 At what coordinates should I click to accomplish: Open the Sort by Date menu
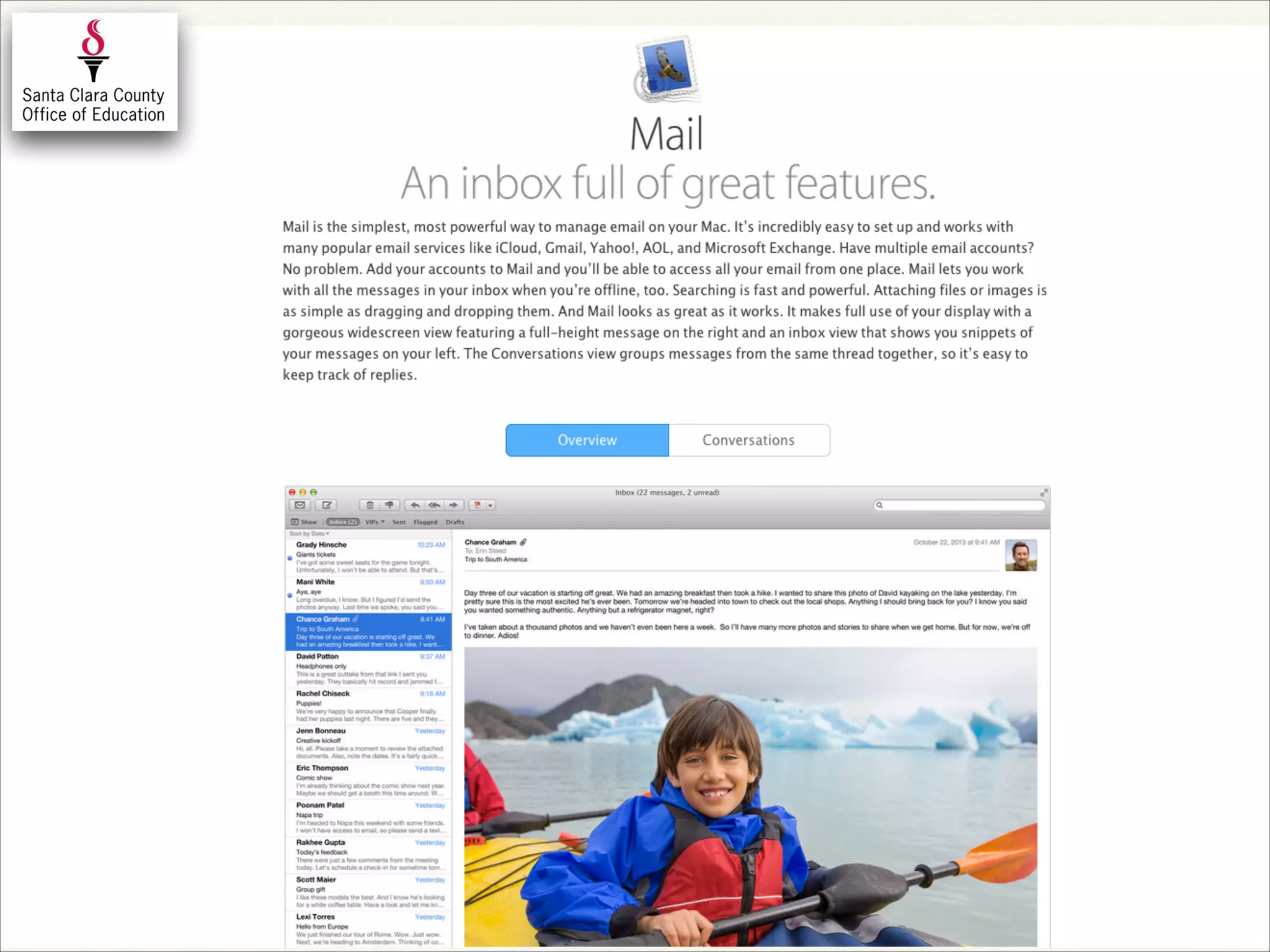coord(309,534)
